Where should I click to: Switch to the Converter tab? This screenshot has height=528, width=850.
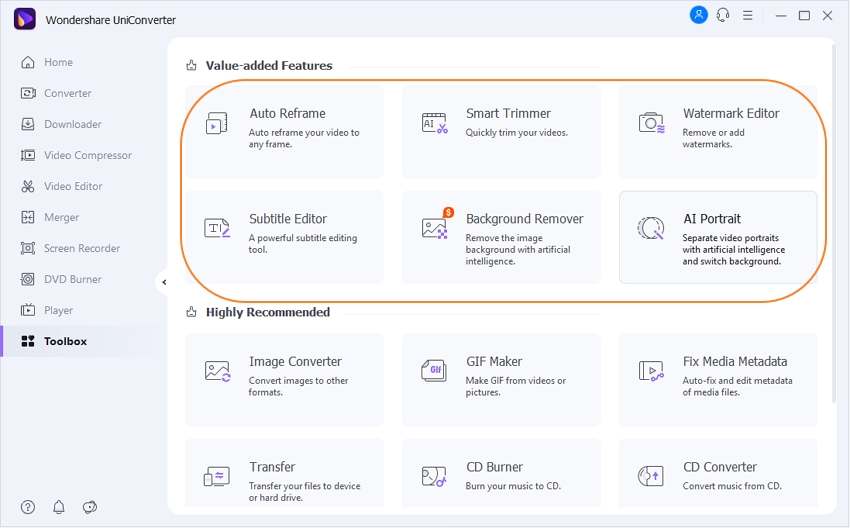[x=67, y=93]
